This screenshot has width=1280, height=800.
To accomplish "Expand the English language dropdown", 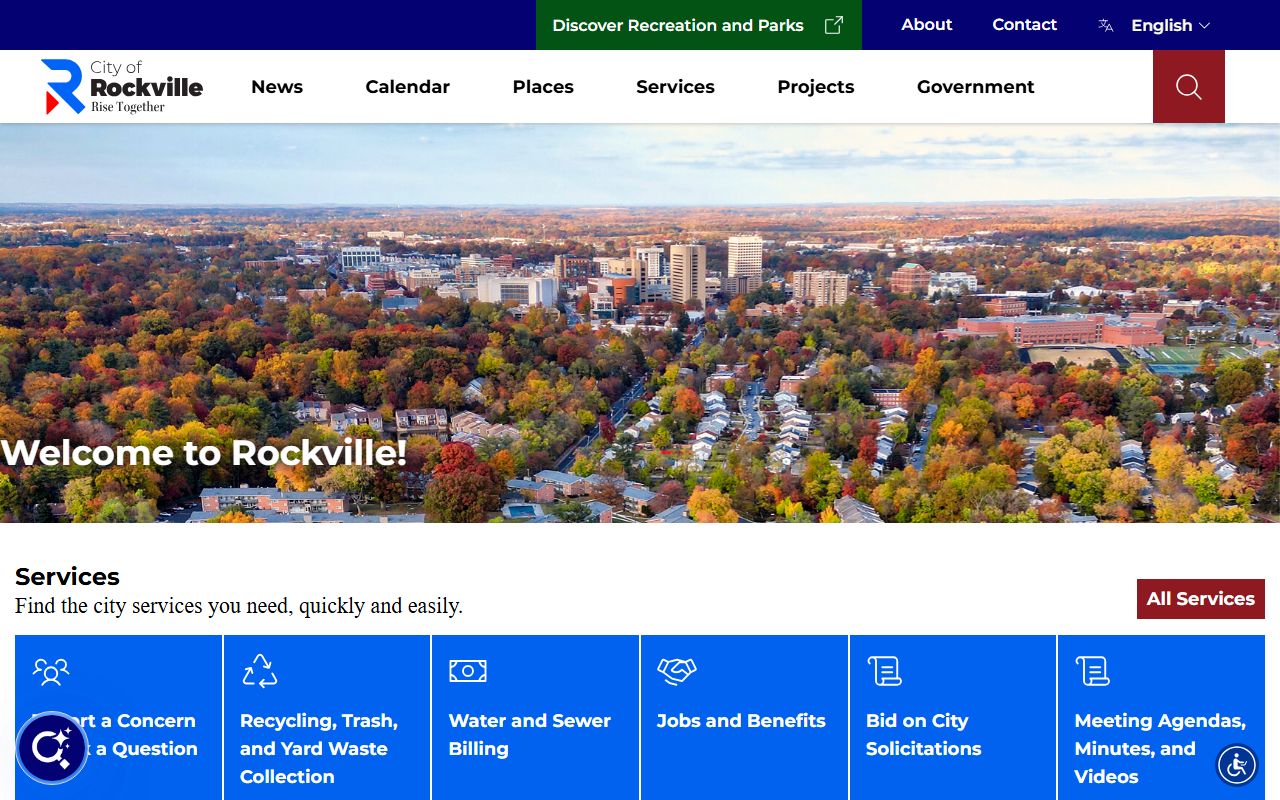I will point(1170,25).
